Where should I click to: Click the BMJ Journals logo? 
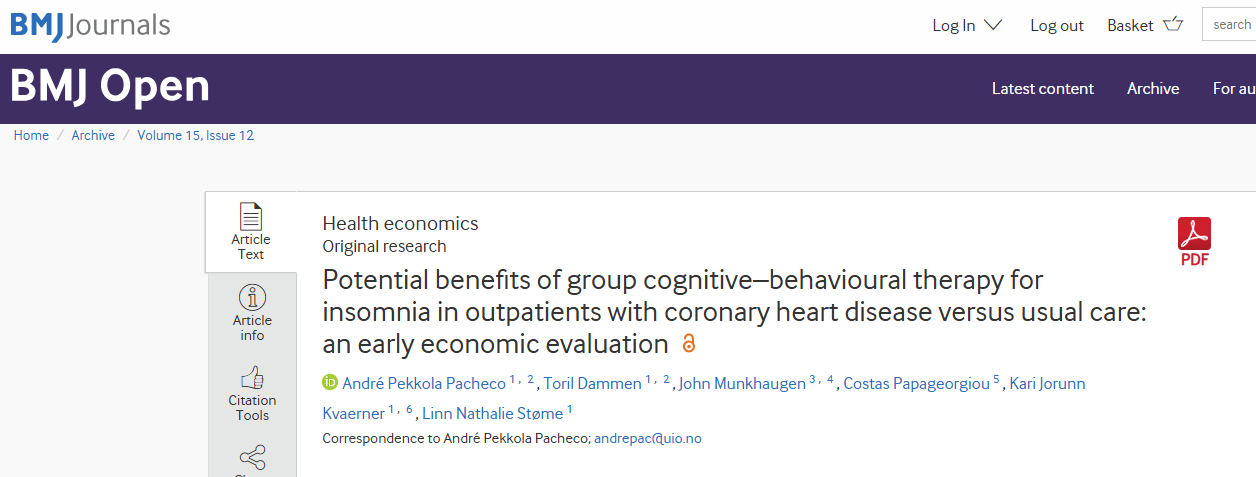[x=90, y=25]
